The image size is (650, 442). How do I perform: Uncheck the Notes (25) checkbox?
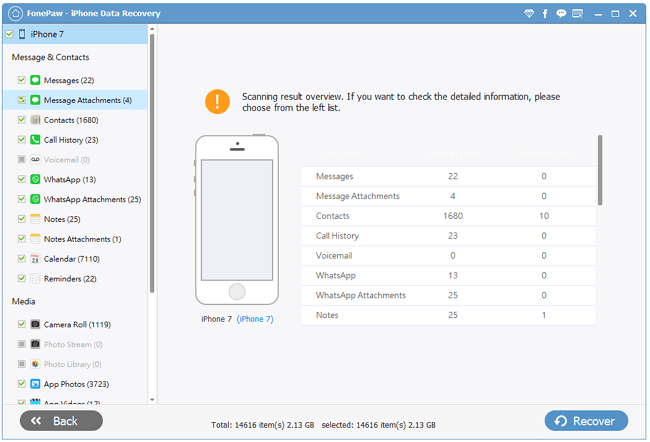click(x=22, y=219)
